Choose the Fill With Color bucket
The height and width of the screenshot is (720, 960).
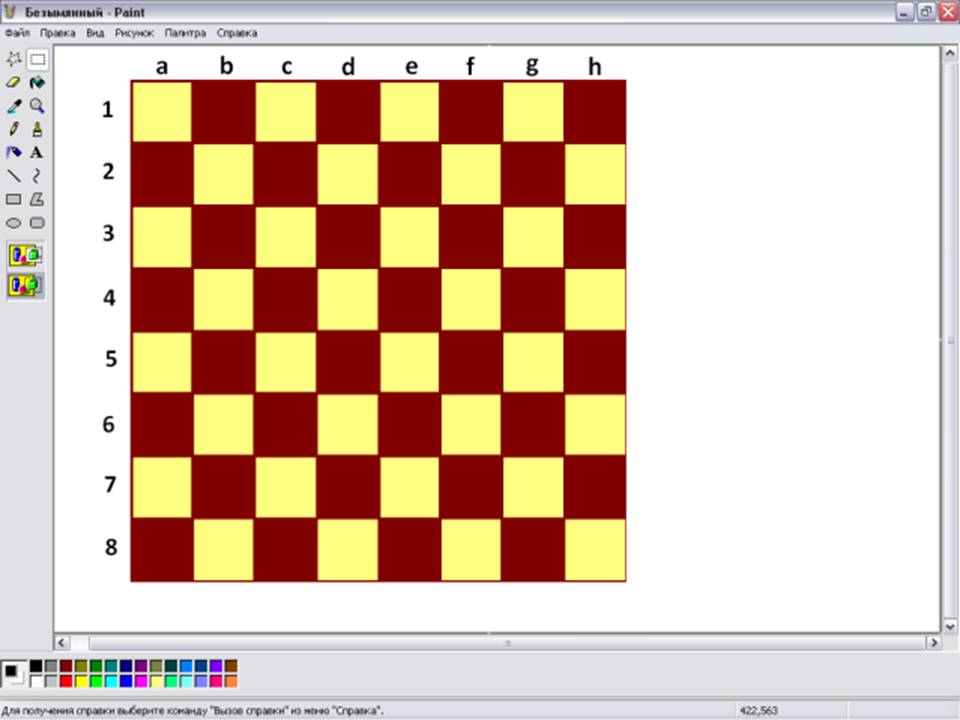pos(37,83)
